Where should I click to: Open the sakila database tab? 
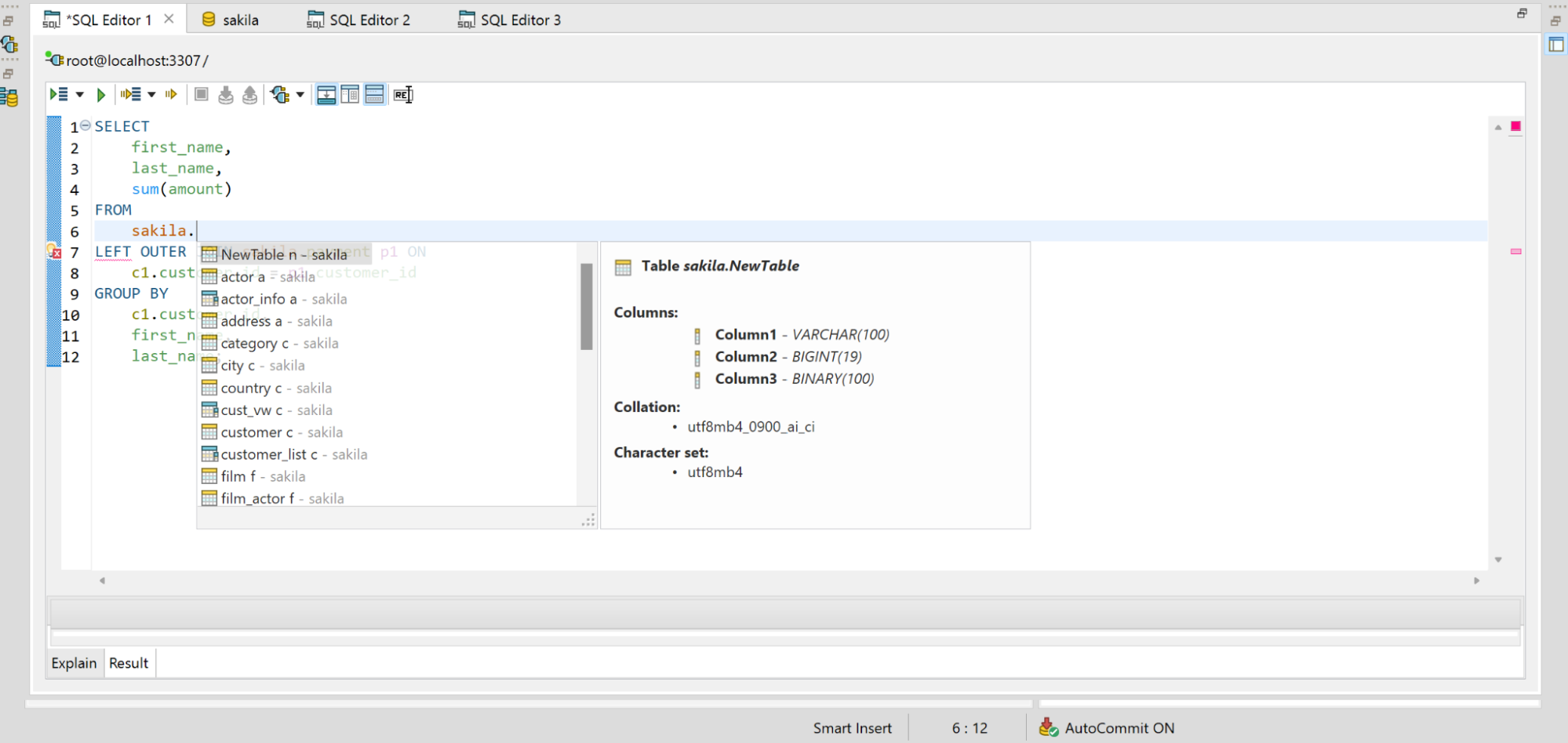click(x=231, y=20)
